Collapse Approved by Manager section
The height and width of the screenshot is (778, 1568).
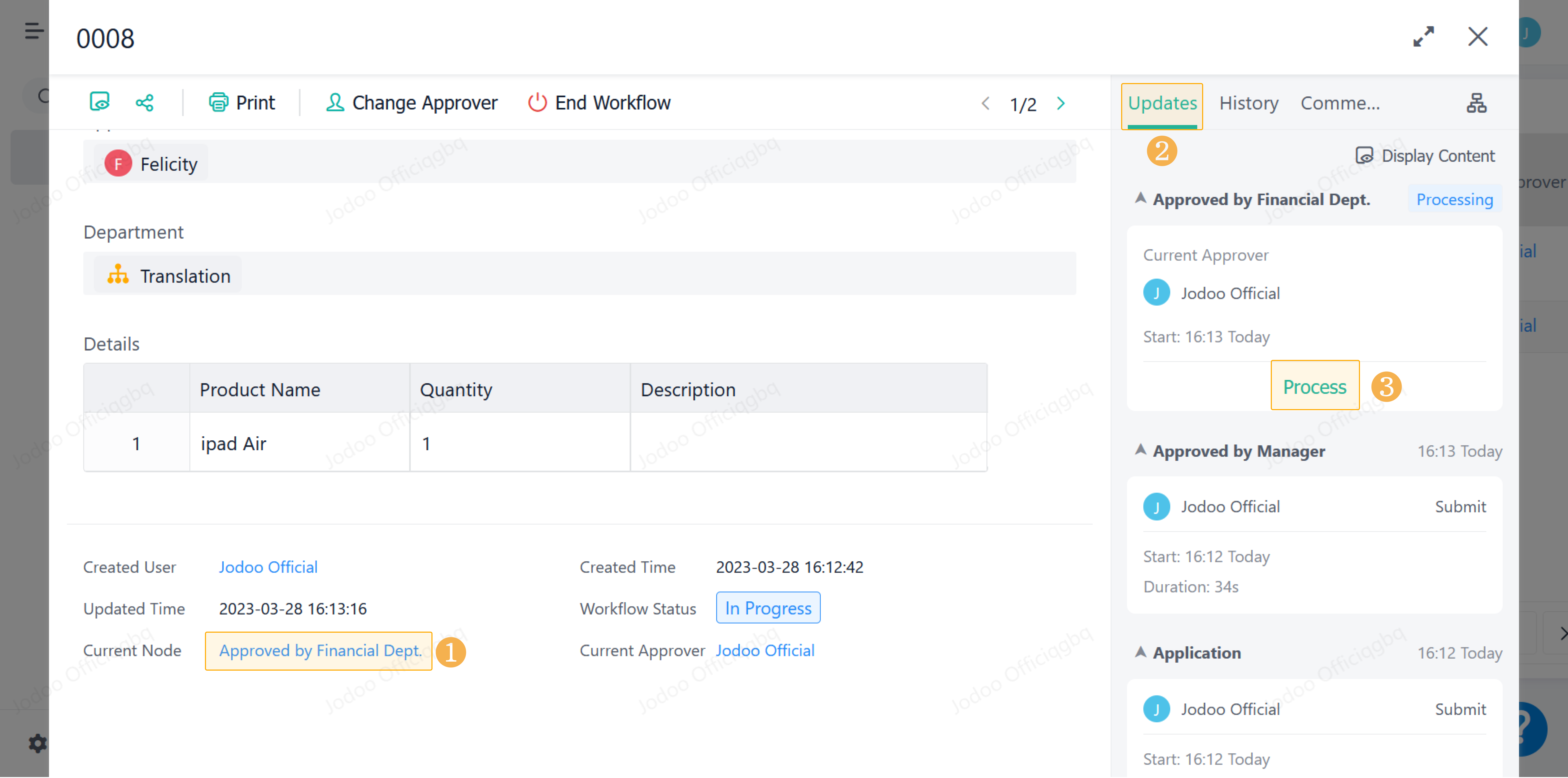click(1141, 450)
